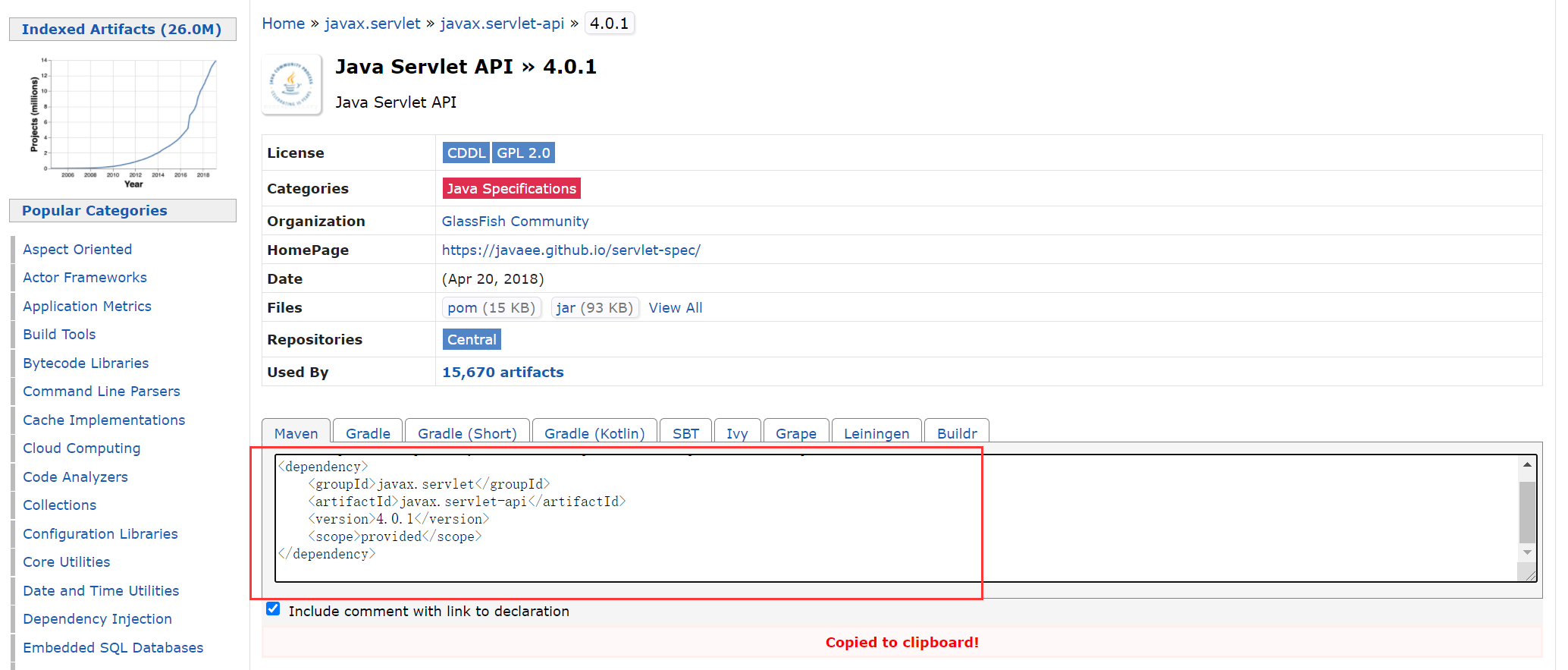The height and width of the screenshot is (670, 1568).
Task: Show the Leiningen tab
Action: [x=877, y=433]
